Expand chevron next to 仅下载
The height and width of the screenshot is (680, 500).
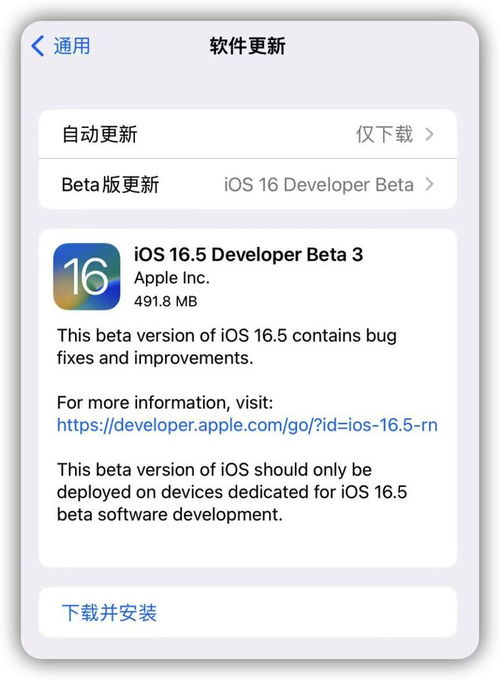click(x=429, y=134)
